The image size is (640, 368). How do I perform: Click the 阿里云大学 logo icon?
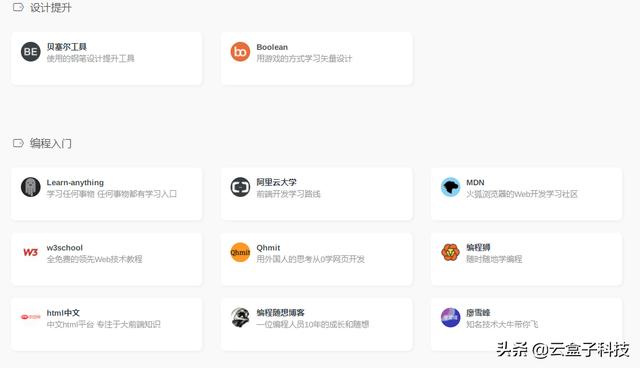(240, 187)
